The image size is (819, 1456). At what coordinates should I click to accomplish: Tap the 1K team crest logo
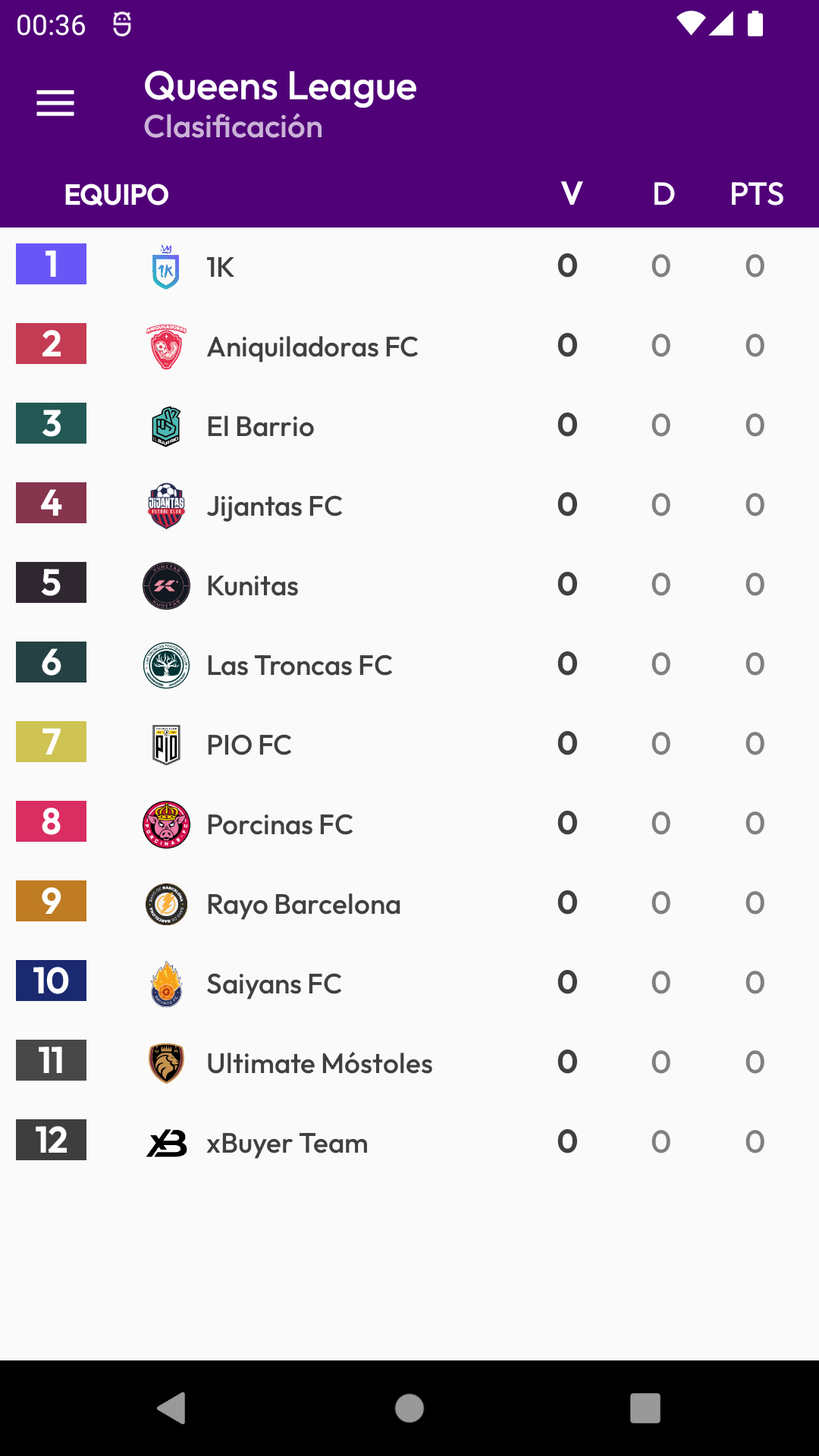coord(166,268)
